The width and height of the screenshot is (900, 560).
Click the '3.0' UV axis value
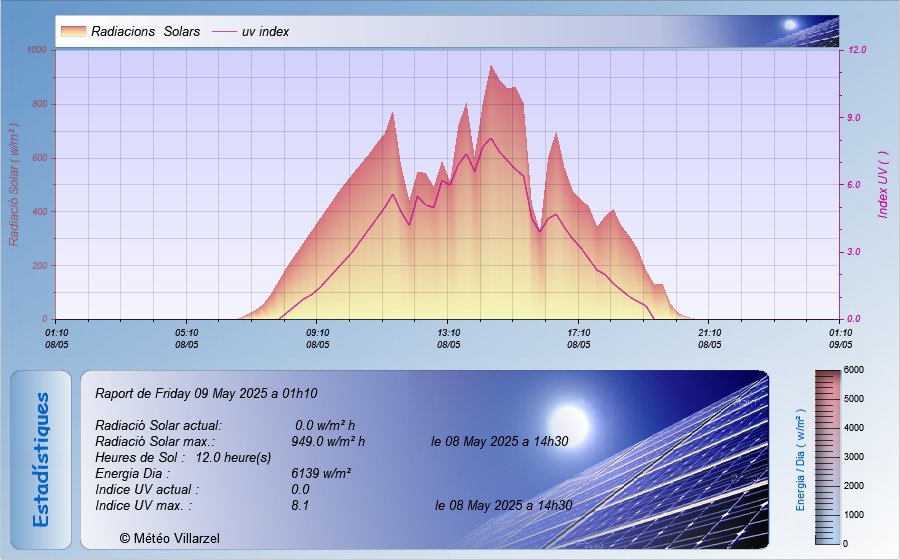pos(854,252)
